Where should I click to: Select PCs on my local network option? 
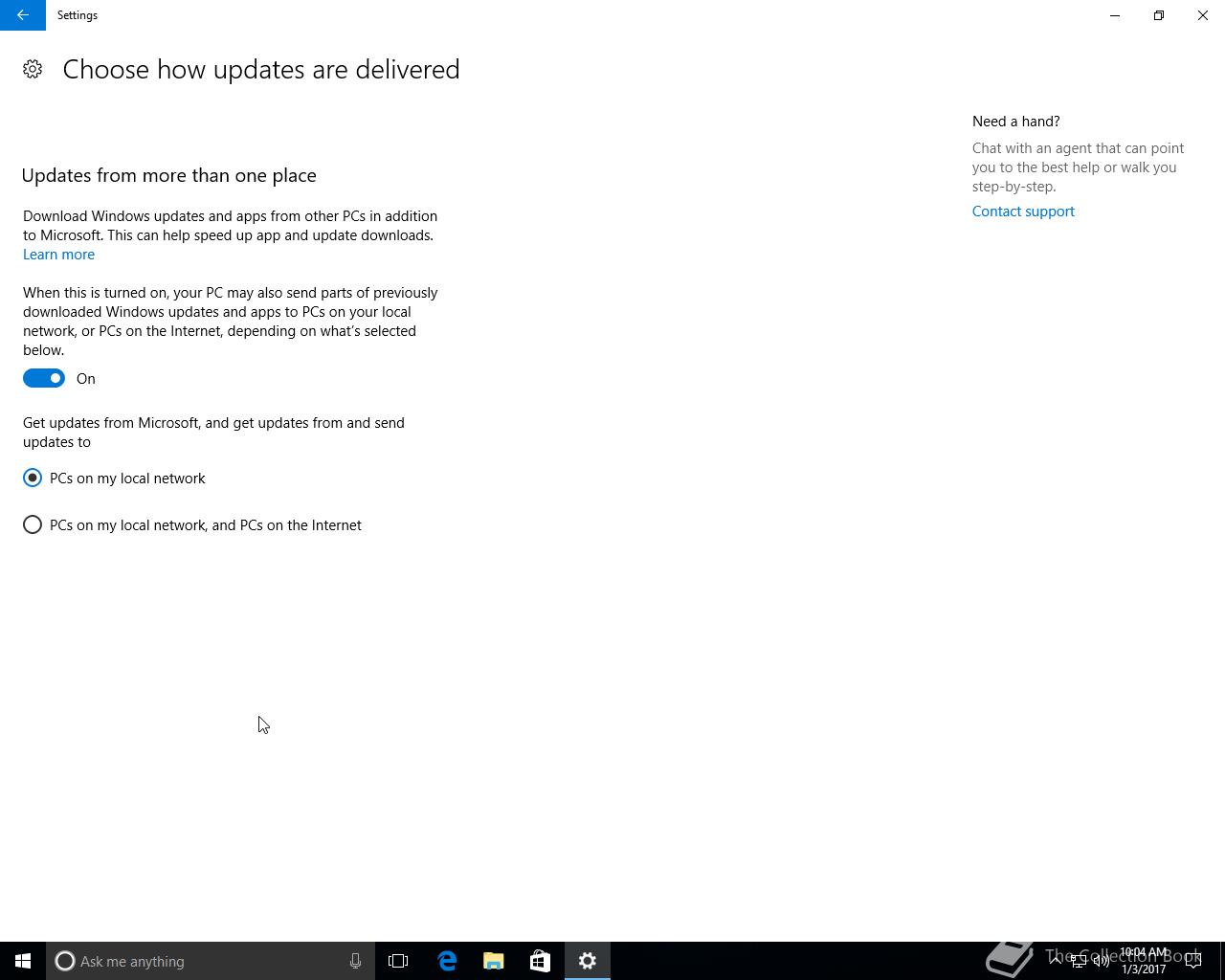point(114,478)
